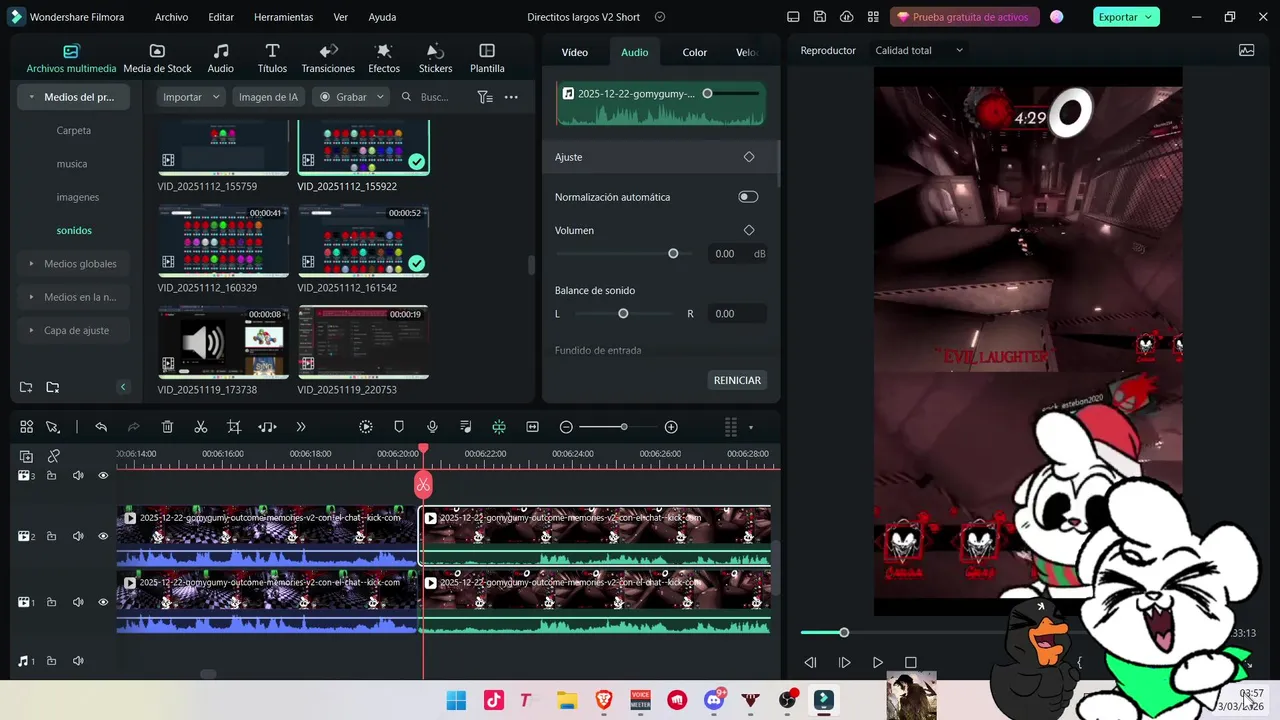The image size is (1280, 720).
Task: Split the clip with scissors tool
Action: (x=200, y=427)
